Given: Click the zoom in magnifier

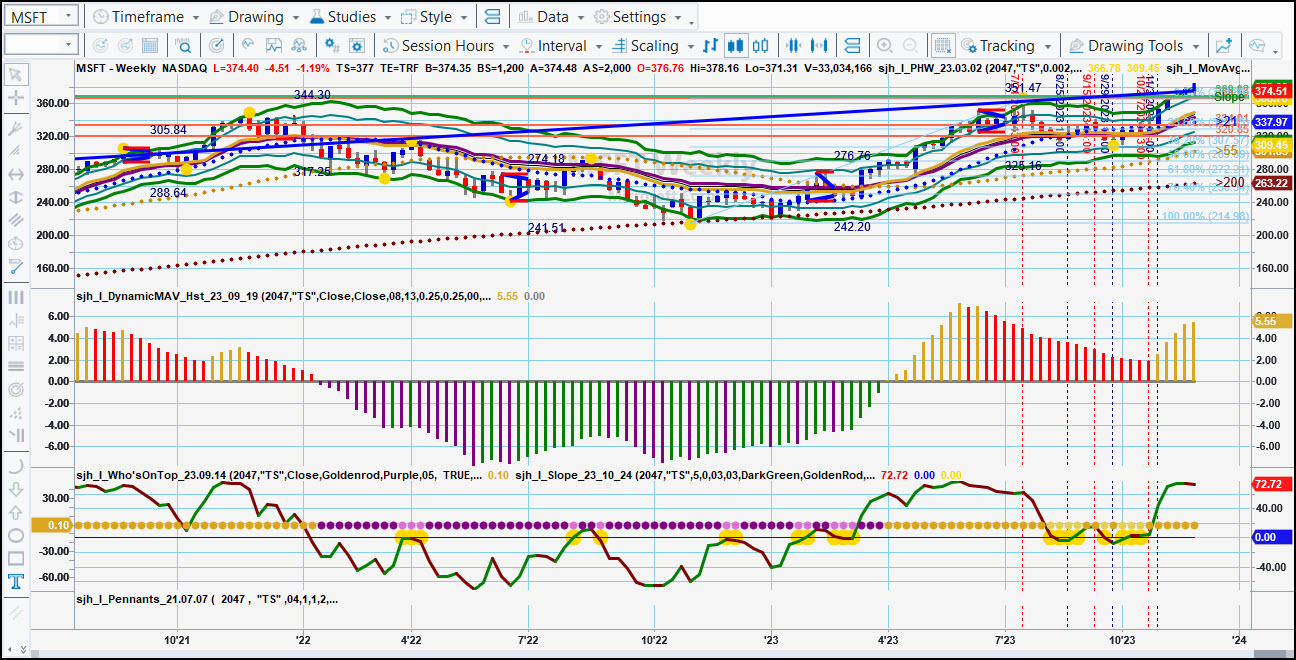Looking at the screenshot, I should (x=885, y=45).
